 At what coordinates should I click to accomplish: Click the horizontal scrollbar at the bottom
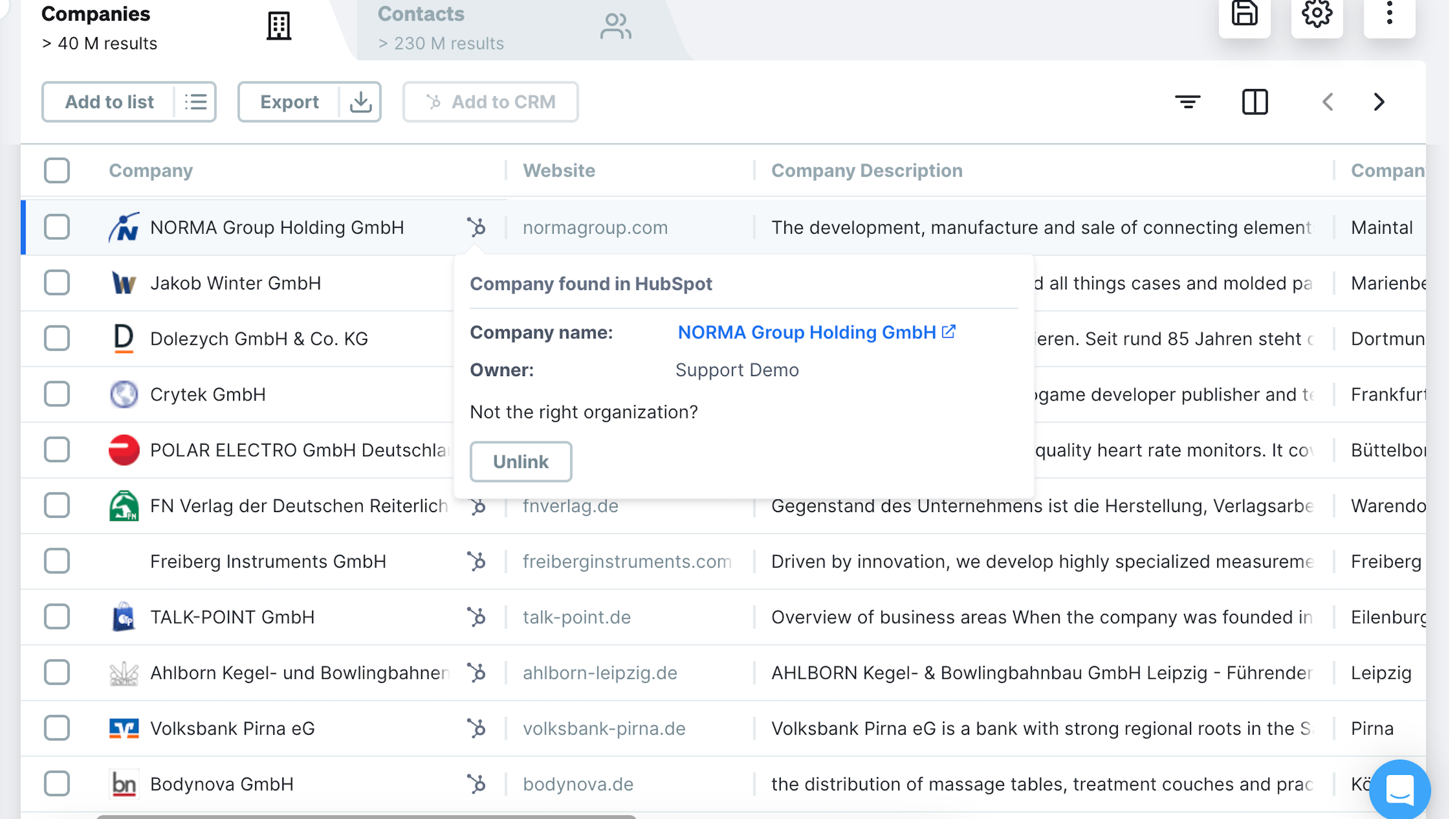pos(366,817)
